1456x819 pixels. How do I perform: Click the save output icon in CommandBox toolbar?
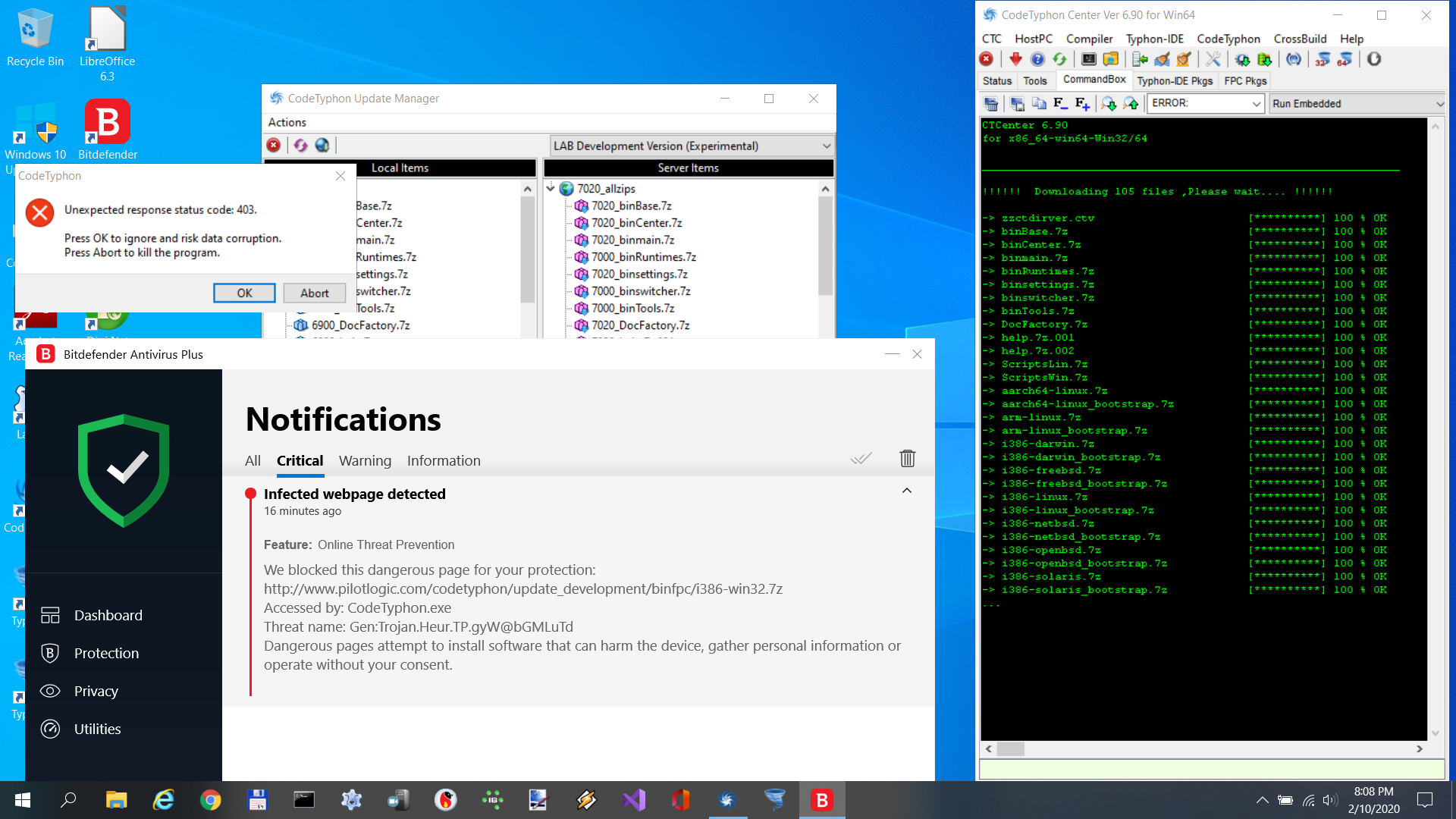pos(1018,104)
